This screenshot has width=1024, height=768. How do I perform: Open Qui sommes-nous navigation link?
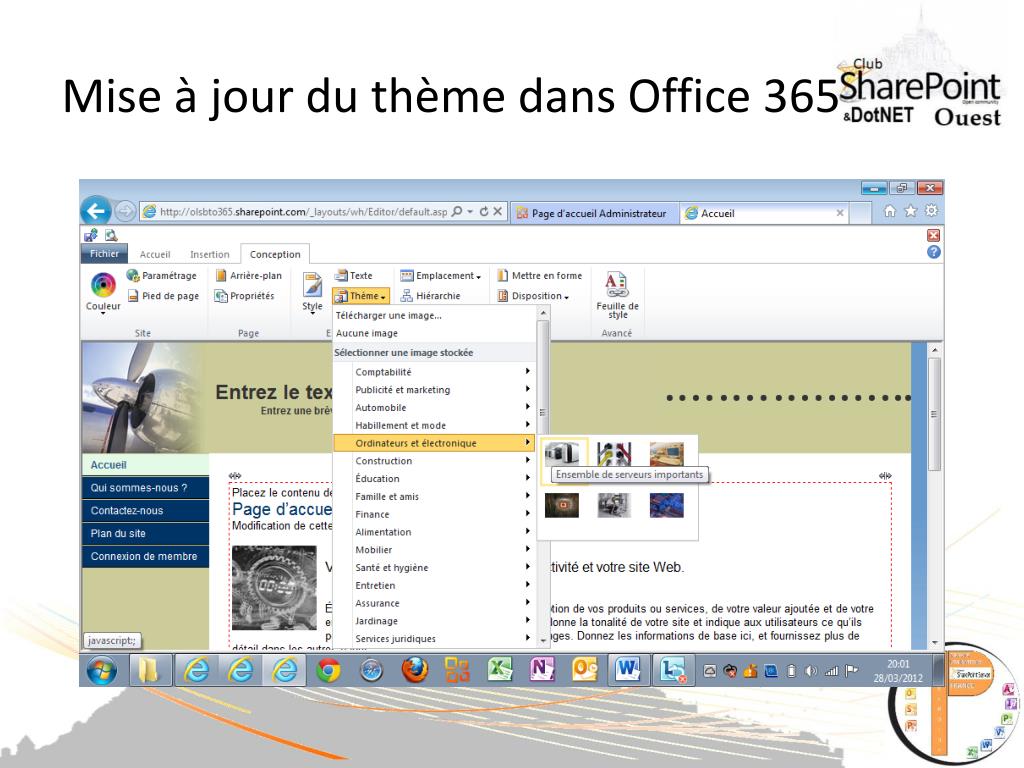pyautogui.click(x=146, y=488)
